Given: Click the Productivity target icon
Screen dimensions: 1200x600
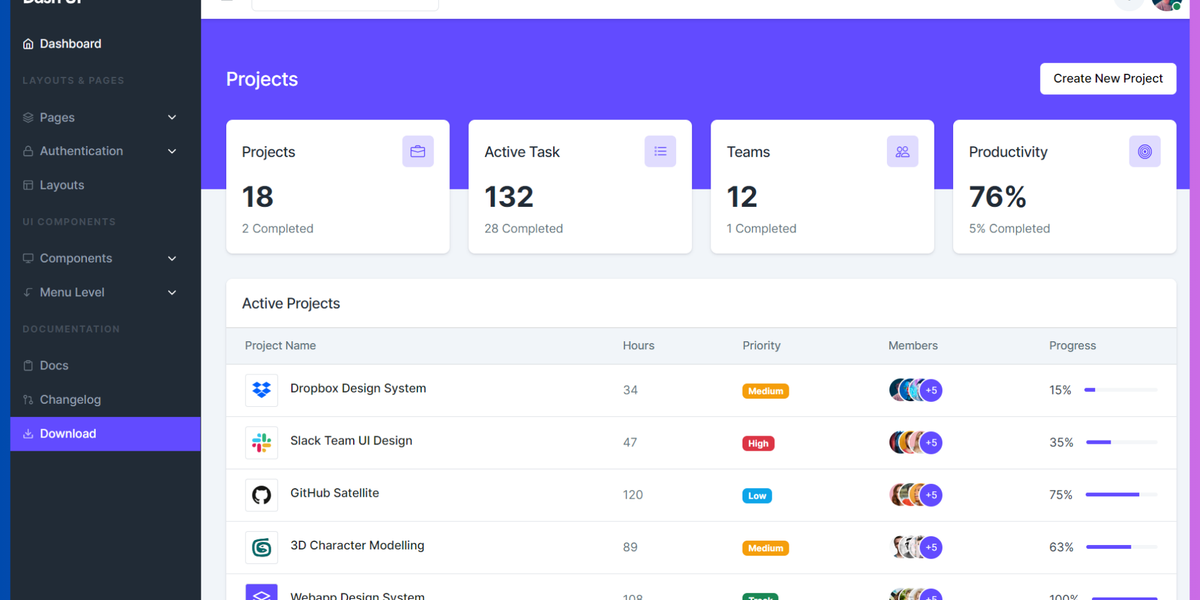Looking at the screenshot, I should (x=1144, y=151).
